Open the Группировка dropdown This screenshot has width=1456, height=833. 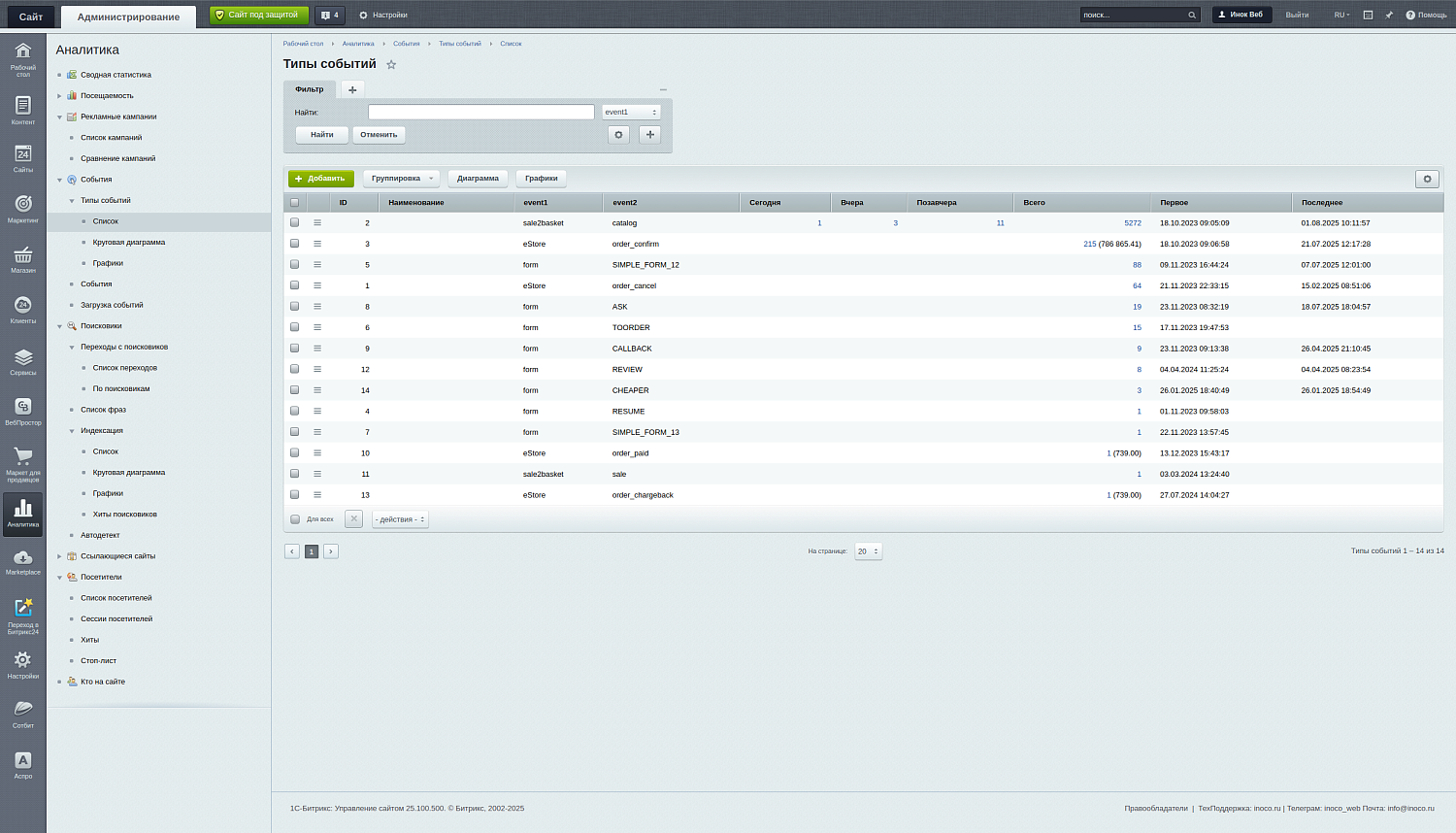pyautogui.click(x=402, y=179)
